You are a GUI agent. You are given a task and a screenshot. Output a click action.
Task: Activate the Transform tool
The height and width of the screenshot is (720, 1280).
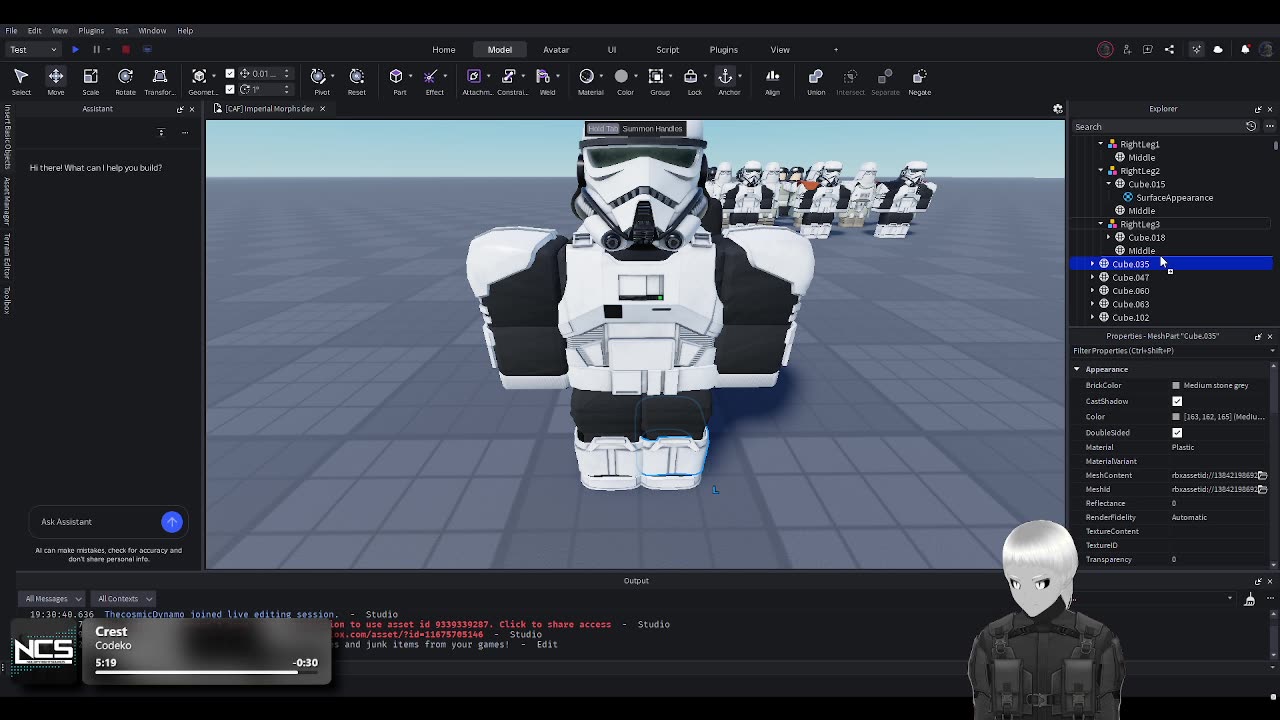(x=160, y=82)
